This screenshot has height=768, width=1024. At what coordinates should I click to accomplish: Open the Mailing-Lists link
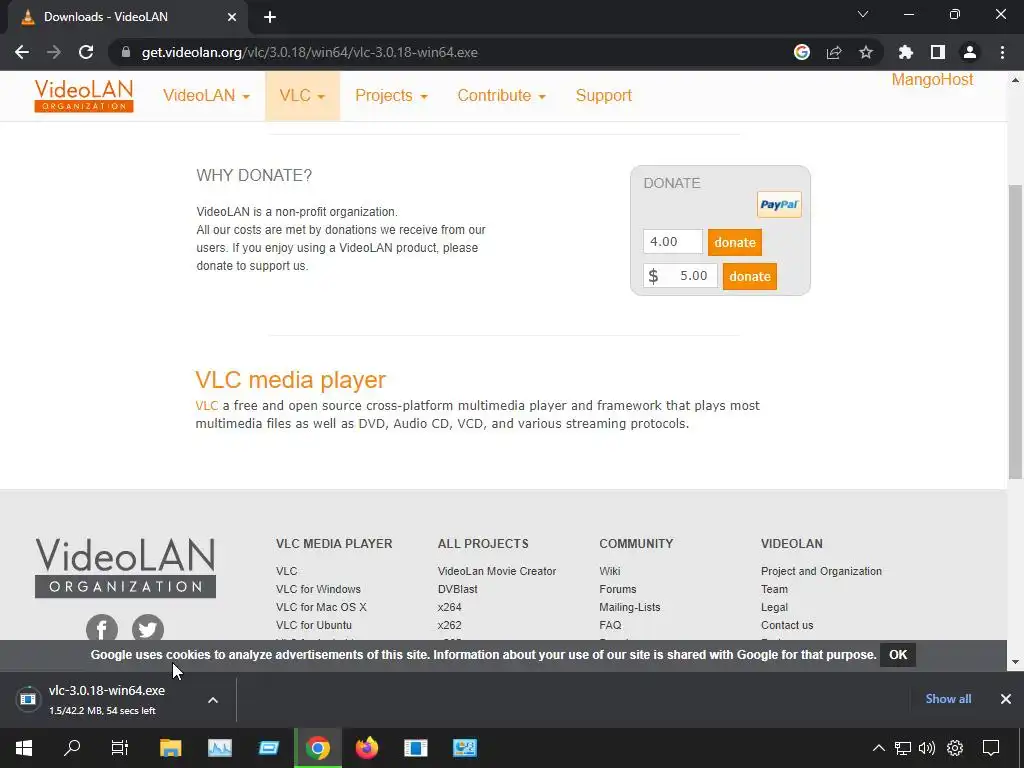click(x=630, y=607)
